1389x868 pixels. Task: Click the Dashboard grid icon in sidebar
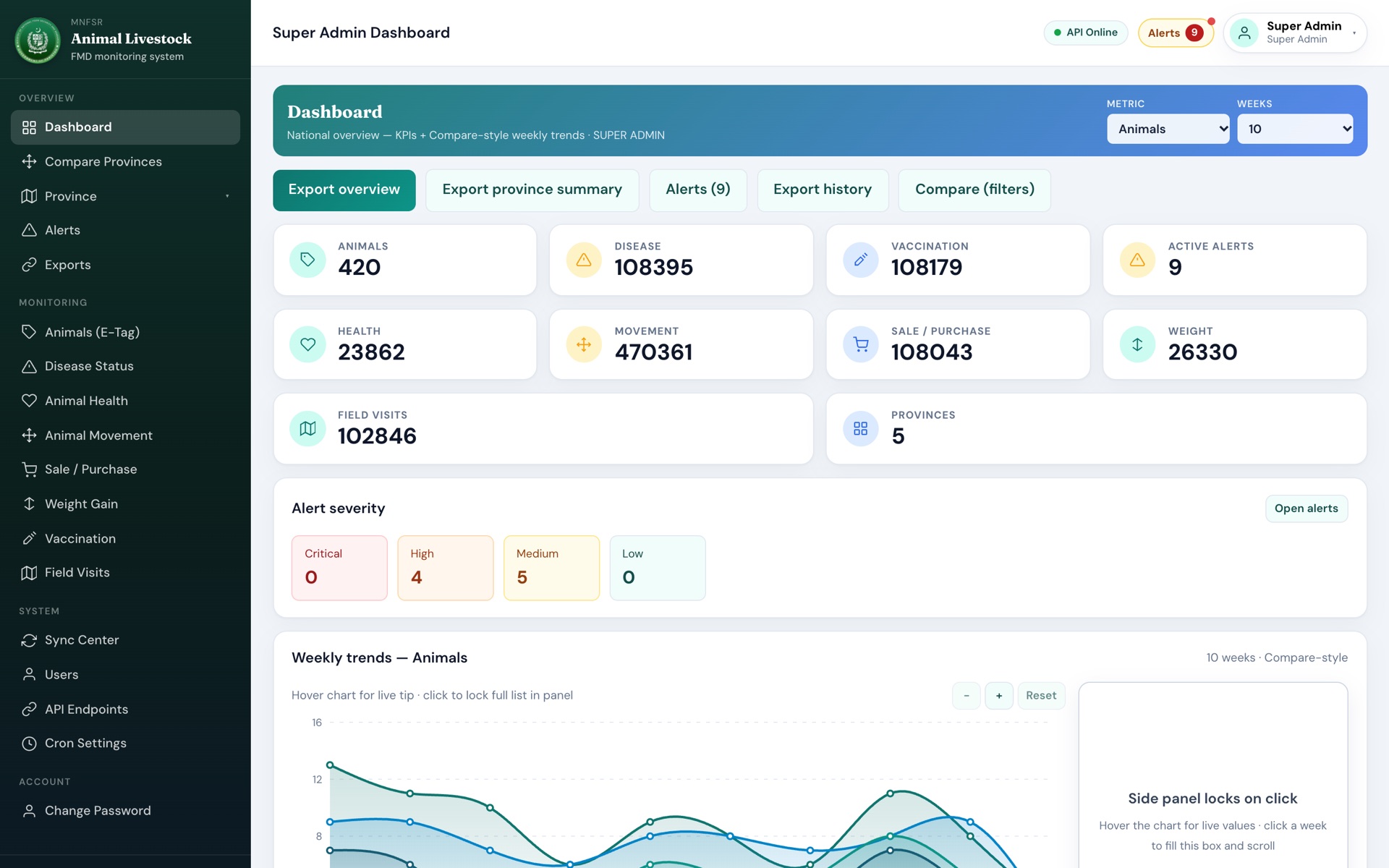pyautogui.click(x=29, y=127)
